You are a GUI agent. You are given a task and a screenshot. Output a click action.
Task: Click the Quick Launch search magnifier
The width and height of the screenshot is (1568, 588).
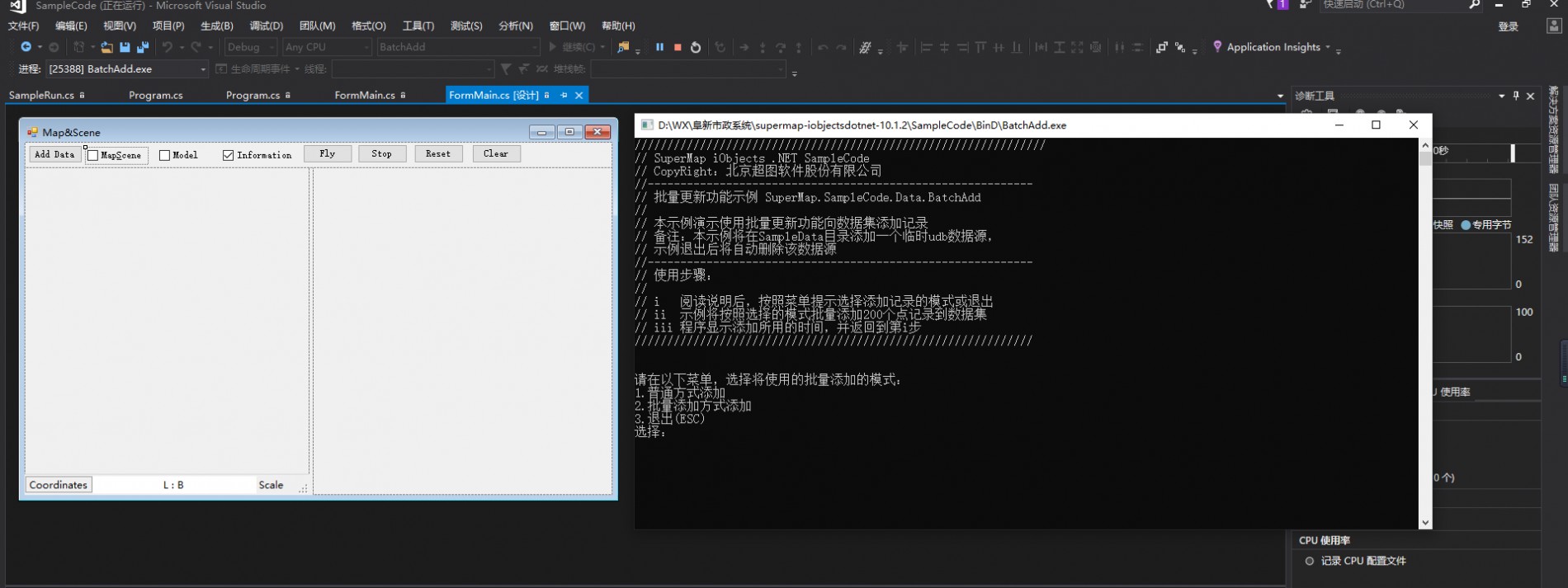tap(1475, 5)
